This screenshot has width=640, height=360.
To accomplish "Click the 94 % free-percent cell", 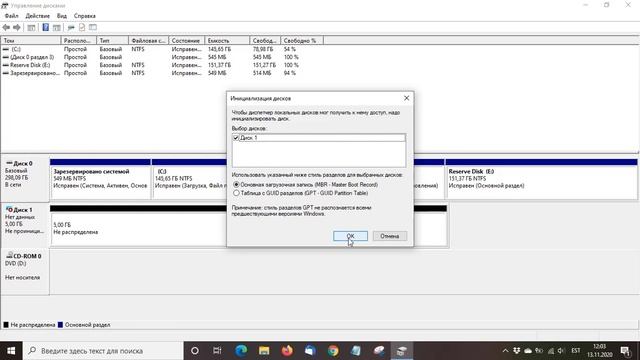I will pos(290,73).
